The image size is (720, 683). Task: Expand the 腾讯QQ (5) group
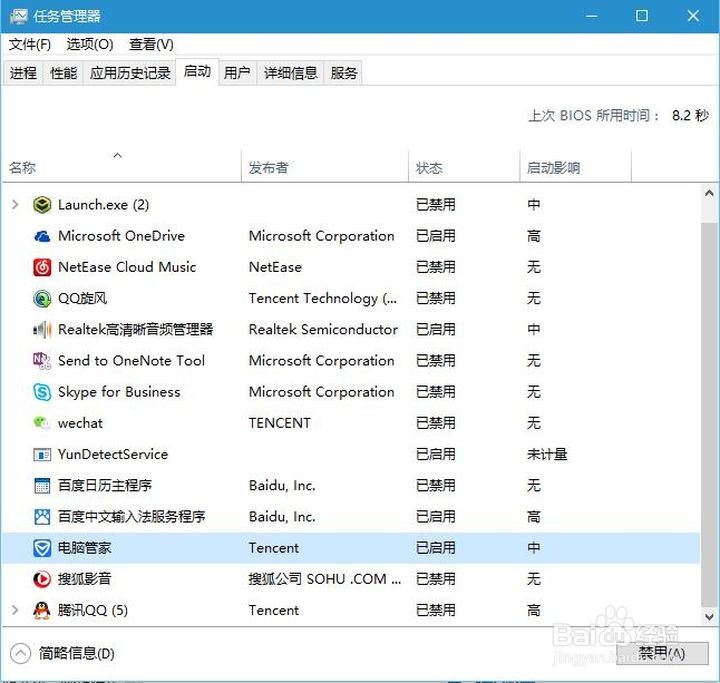click(x=15, y=610)
